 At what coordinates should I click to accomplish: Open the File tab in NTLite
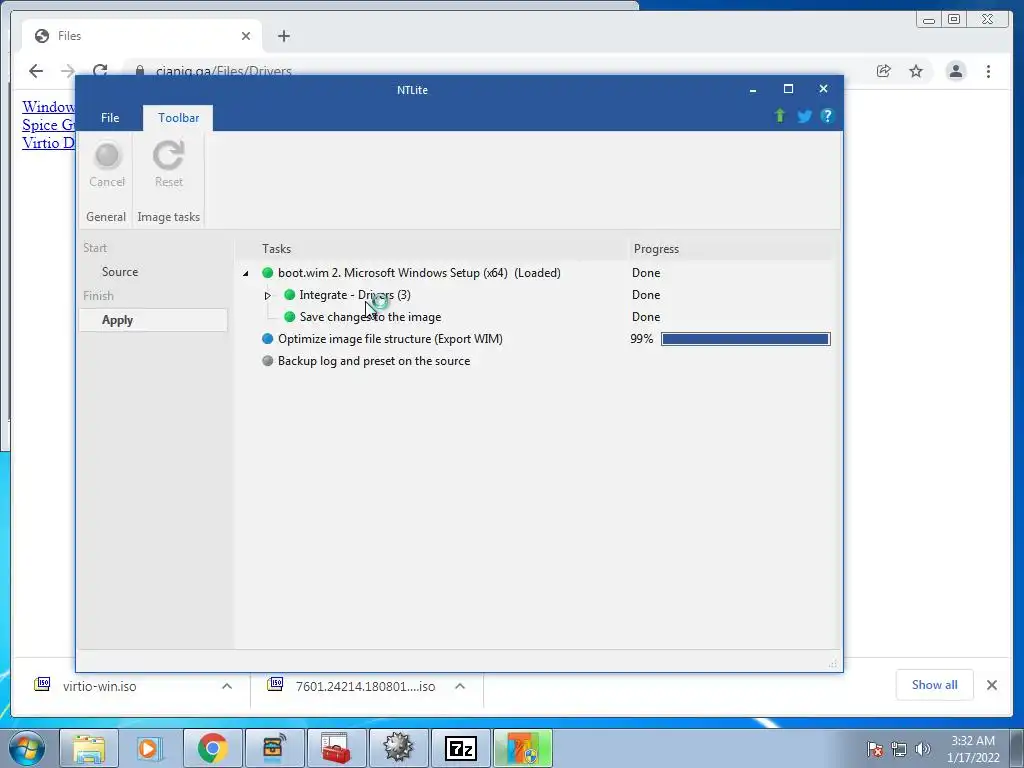[110, 118]
